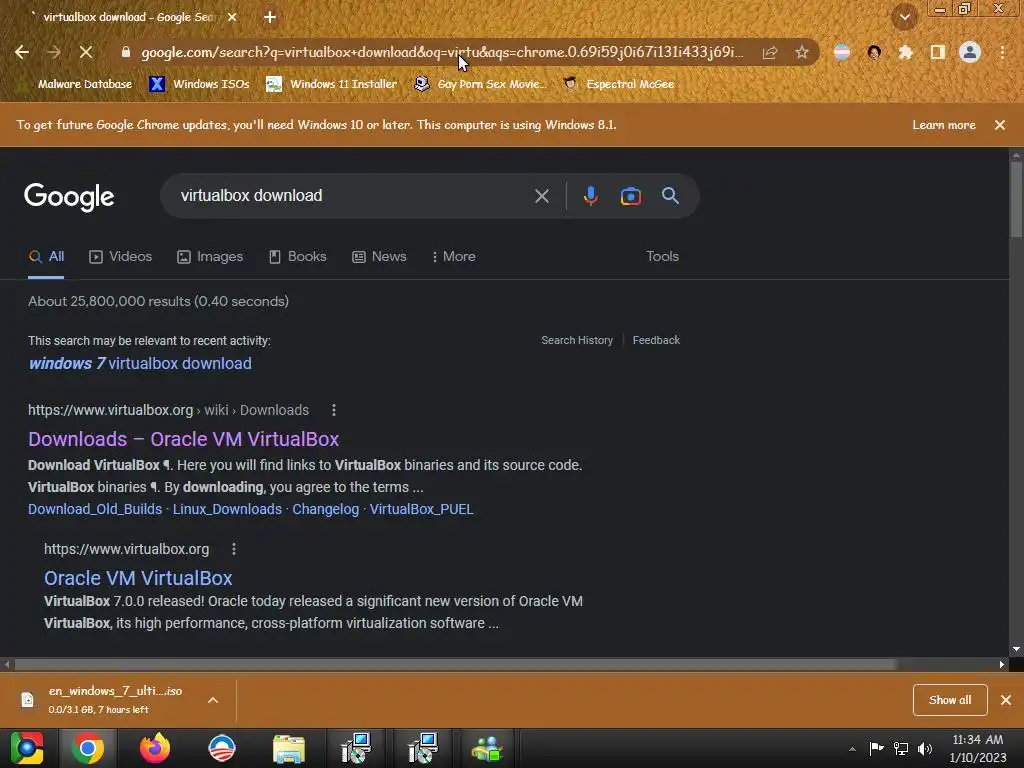Expand the iso download options chevron
Image resolution: width=1024 pixels, height=768 pixels.
pyautogui.click(x=213, y=700)
